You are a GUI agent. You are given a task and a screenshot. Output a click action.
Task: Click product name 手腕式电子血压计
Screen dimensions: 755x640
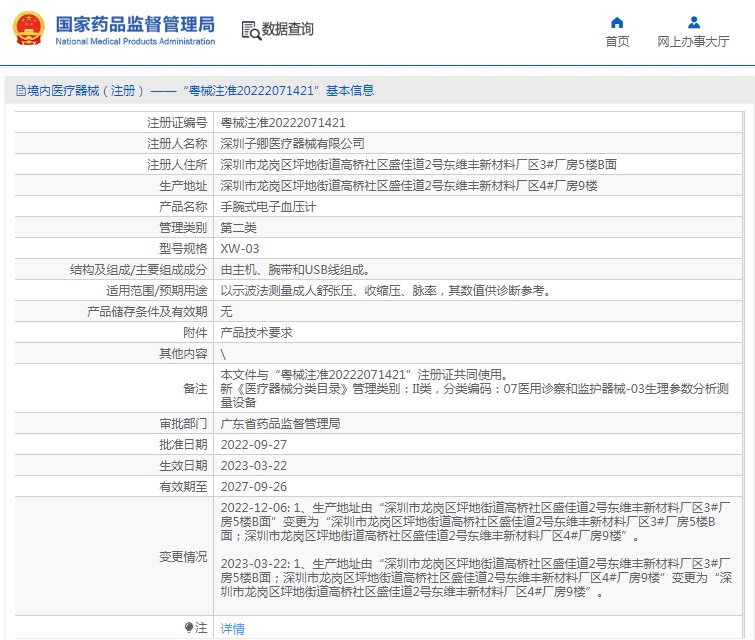(x=268, y=207)
